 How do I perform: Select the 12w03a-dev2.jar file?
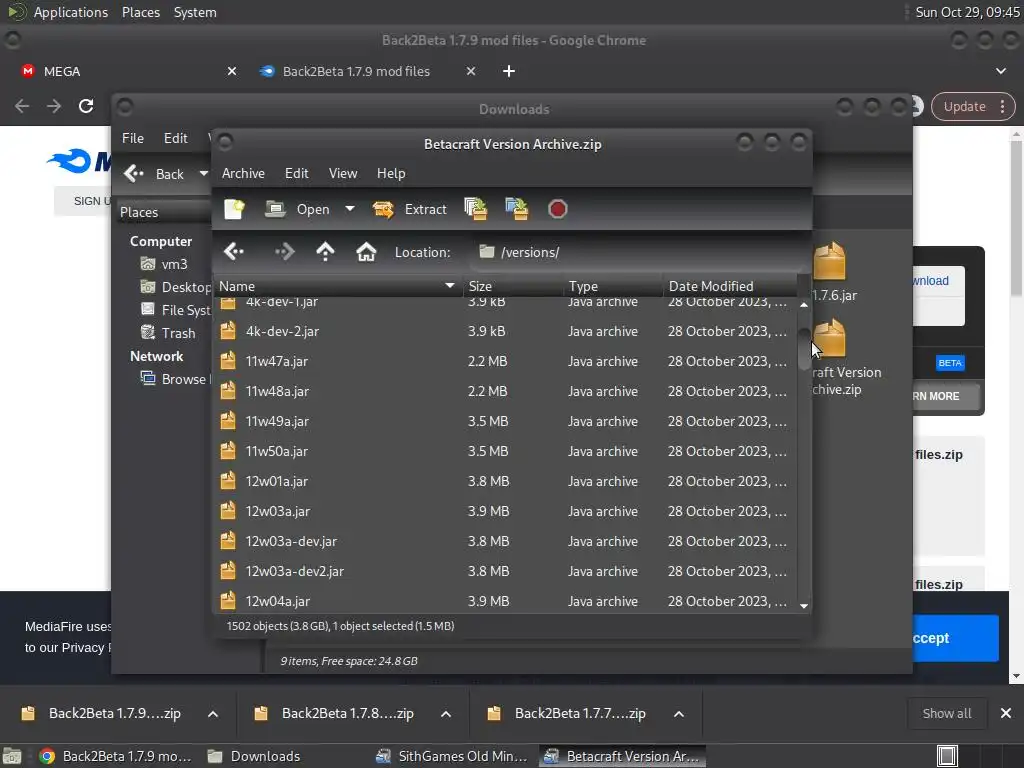pos(505,571)
